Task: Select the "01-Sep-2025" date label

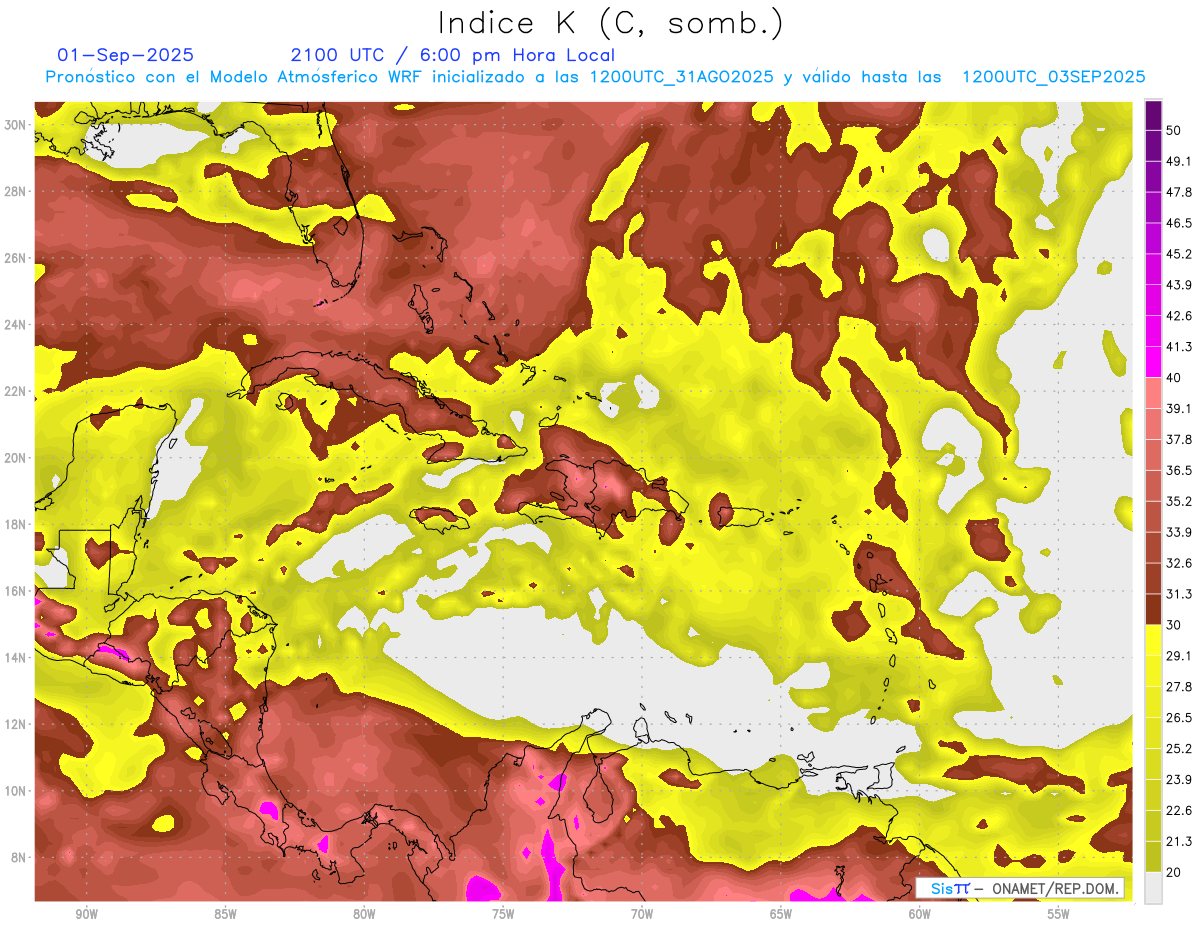Action: [126, 55]
